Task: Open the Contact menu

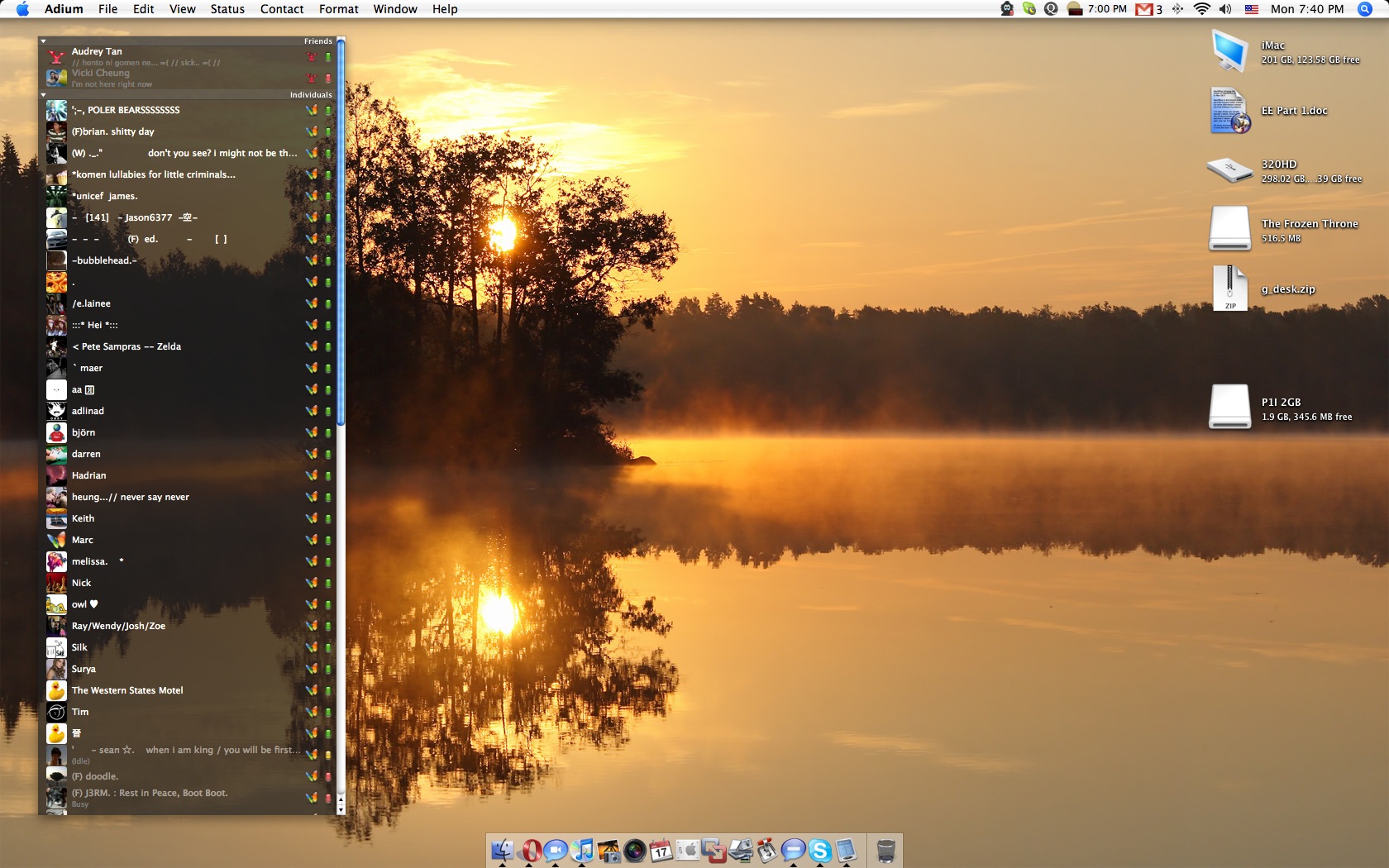Action: coord(282,9)
